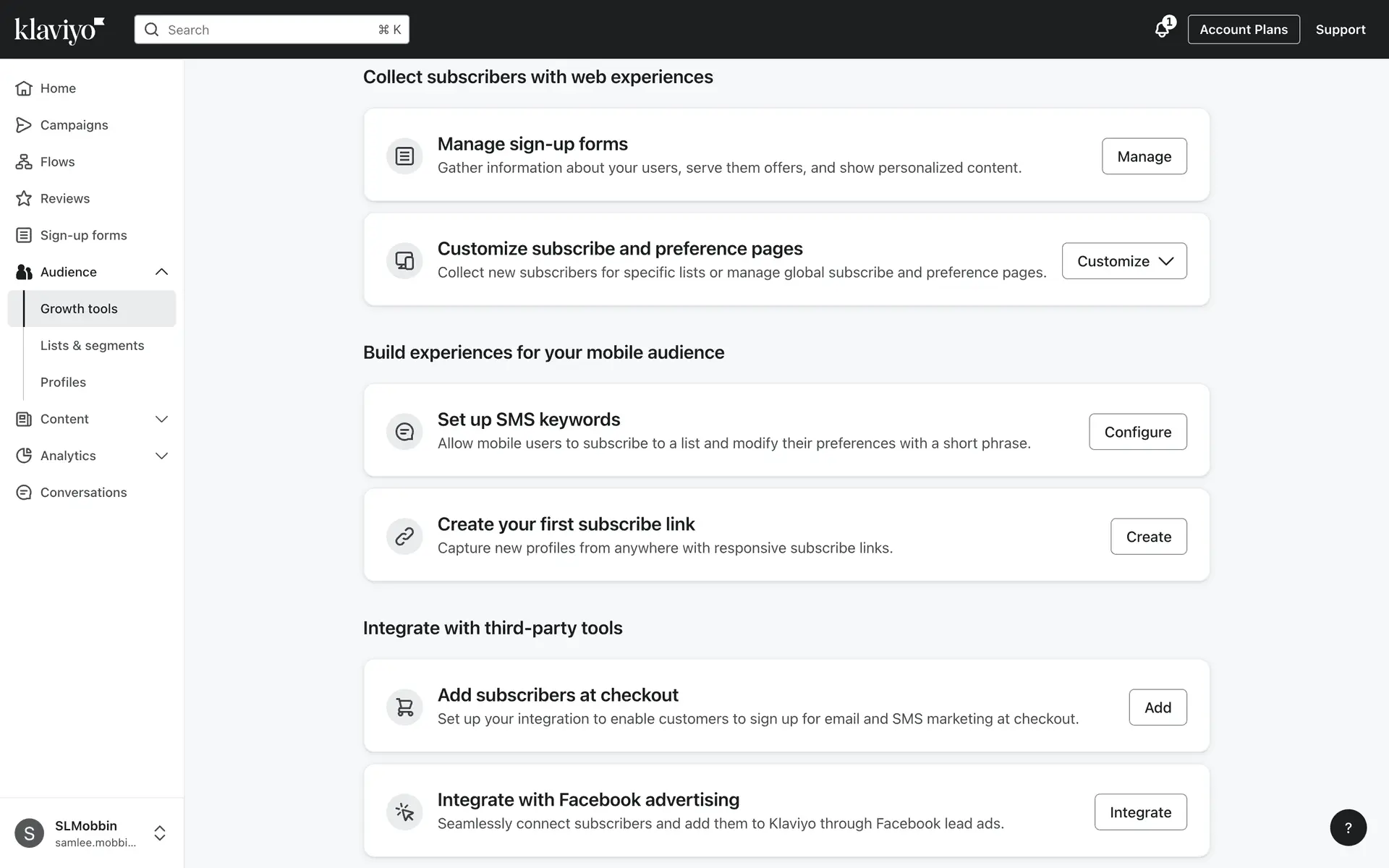Screen dimensions: 1389x868
Task: Collapse the Audience section chevron
Action: pyautogui.click(x=161, y=272)
